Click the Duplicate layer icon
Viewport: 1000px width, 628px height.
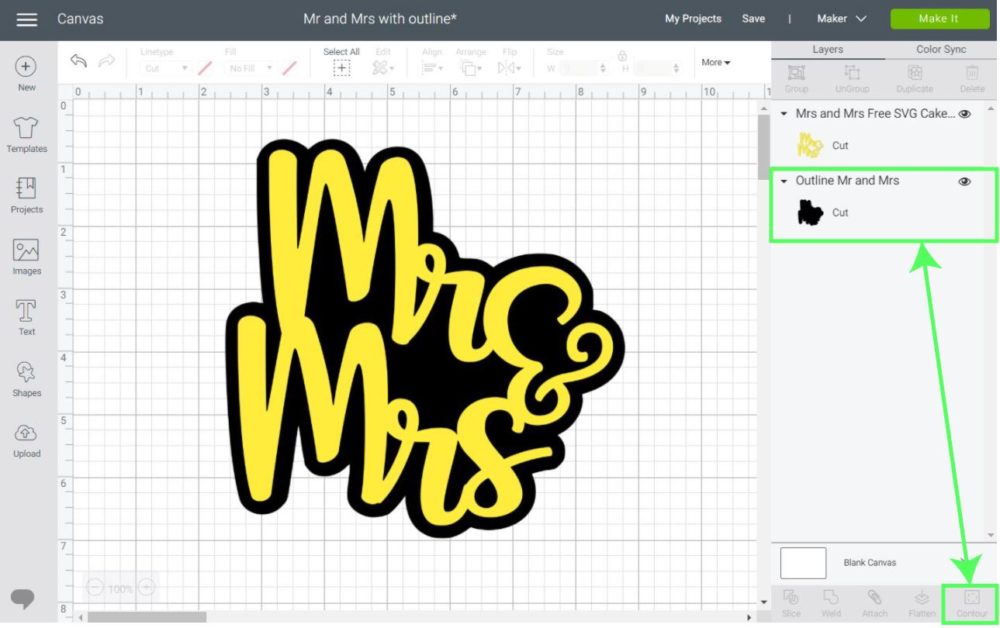click(x=914, y=75)
